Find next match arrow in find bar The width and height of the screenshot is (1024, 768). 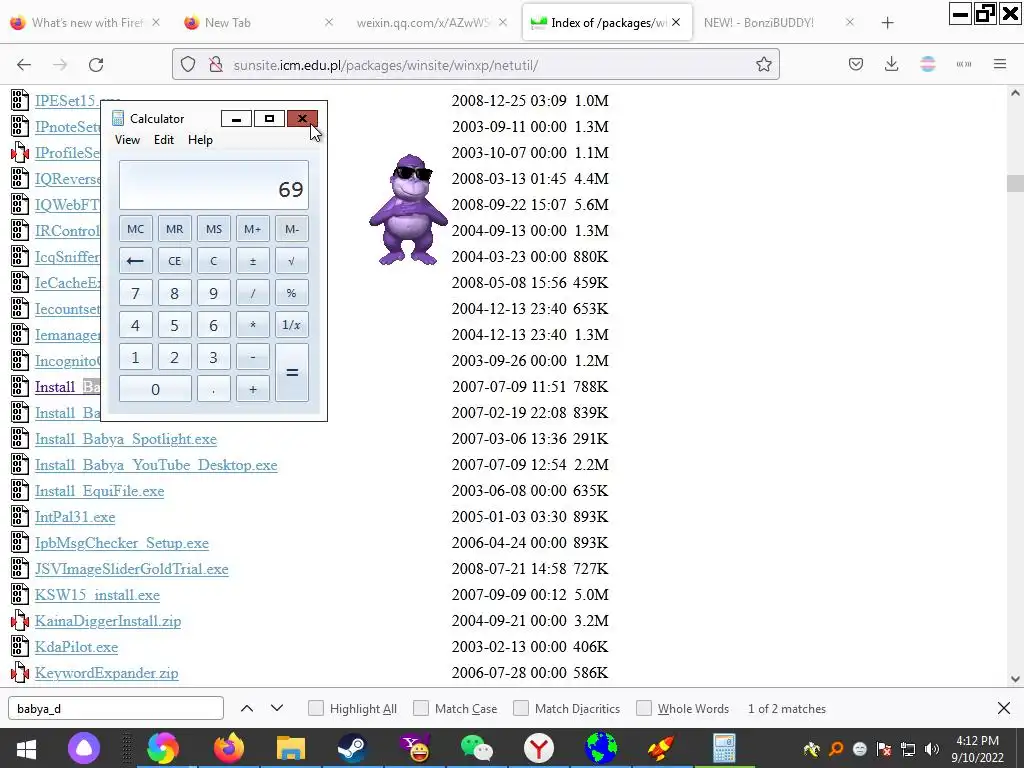coord(277,709)
